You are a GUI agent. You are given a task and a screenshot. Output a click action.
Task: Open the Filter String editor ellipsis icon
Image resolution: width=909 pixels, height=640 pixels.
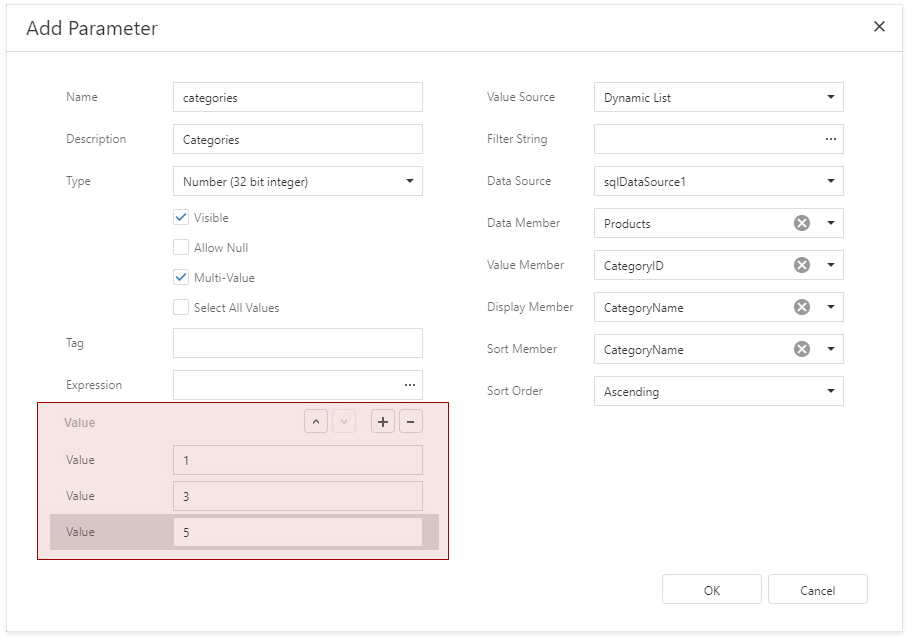[x=831, y=139]
